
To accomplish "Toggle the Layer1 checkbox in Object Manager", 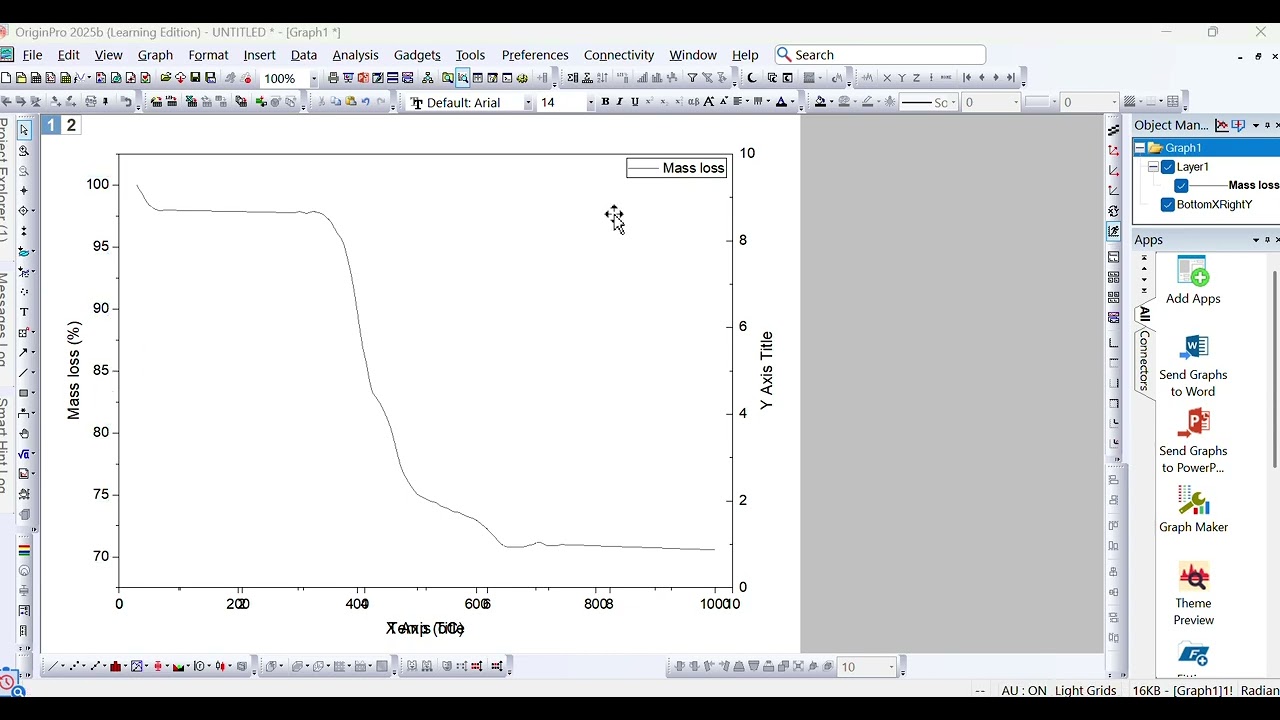I will 1168,167.
